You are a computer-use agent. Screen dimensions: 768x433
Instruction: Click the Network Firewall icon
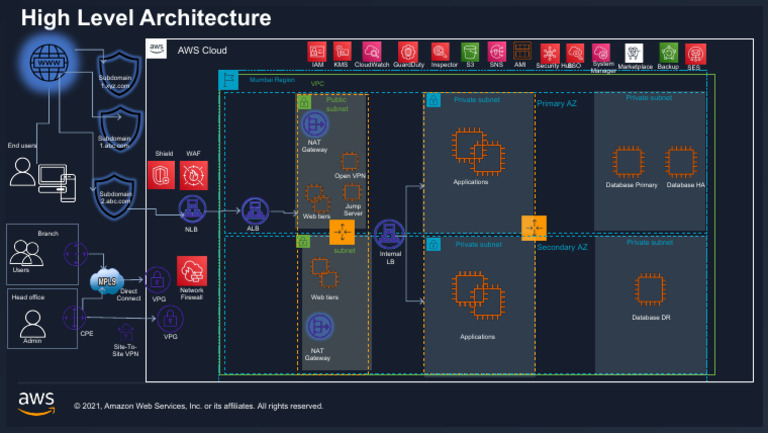[191, 270]
